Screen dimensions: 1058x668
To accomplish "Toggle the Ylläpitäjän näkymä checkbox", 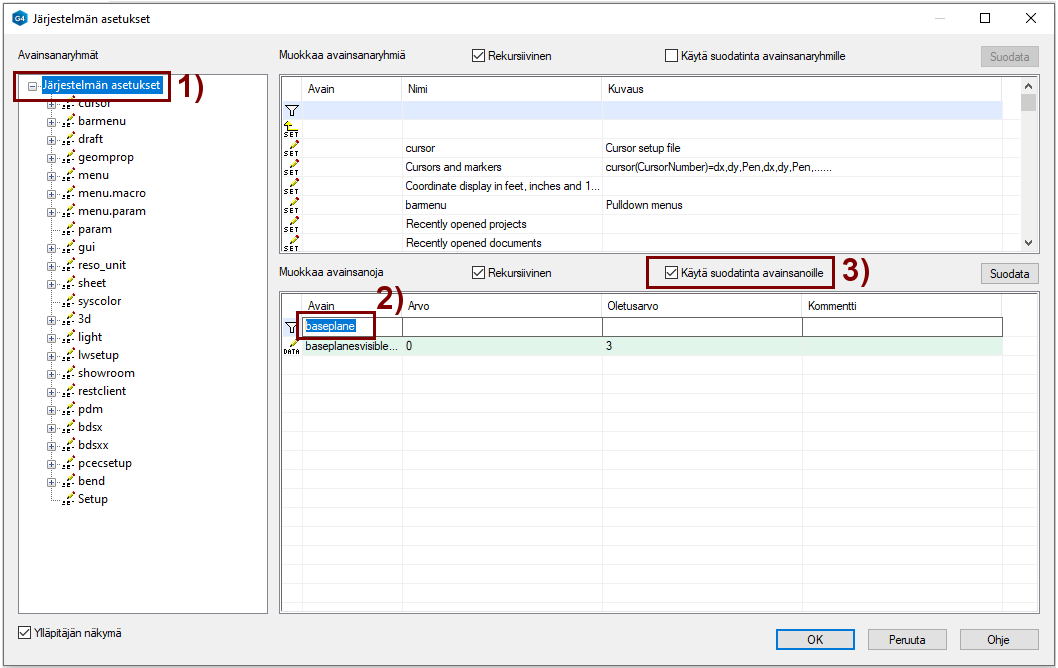I will (x=25, y=633).
